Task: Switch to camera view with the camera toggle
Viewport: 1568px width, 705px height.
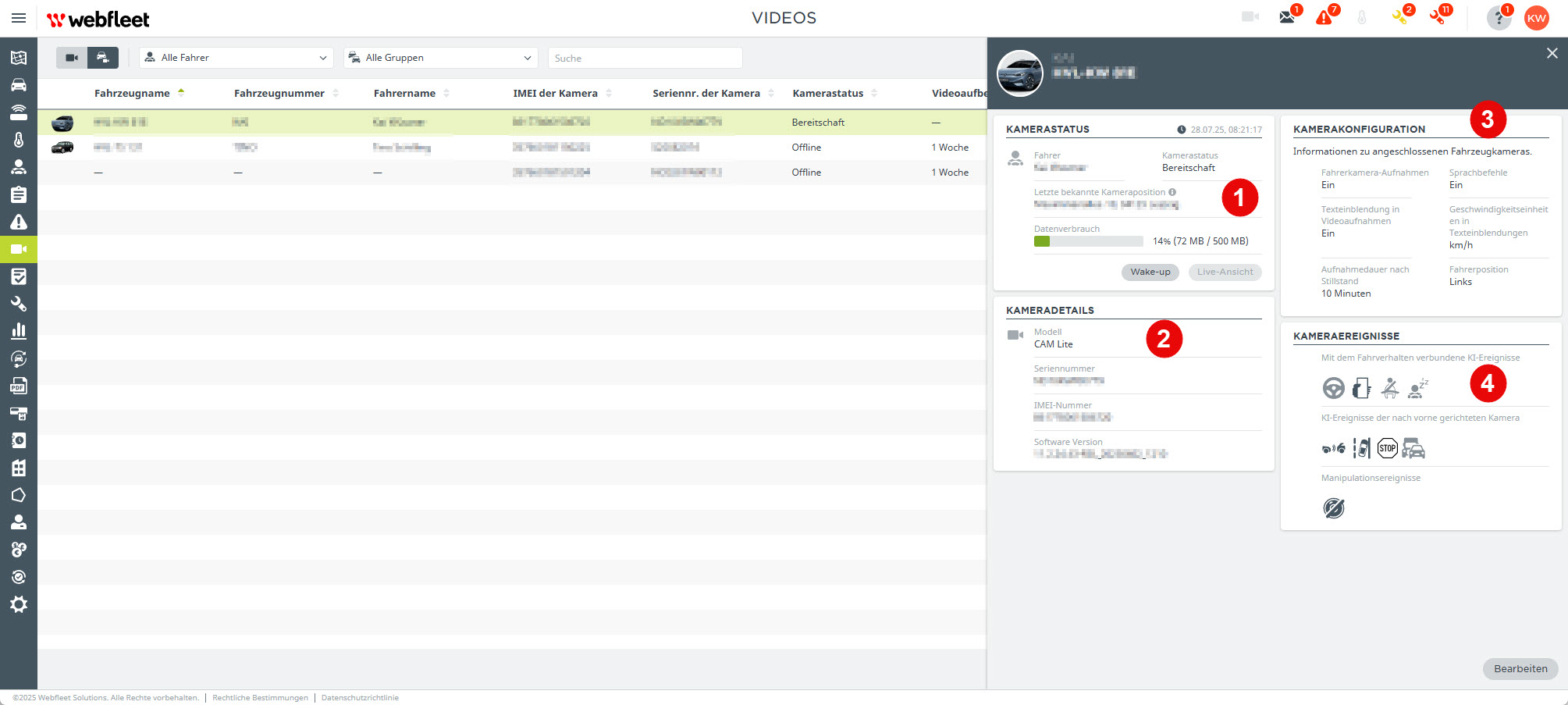Action: coord(71,58)
